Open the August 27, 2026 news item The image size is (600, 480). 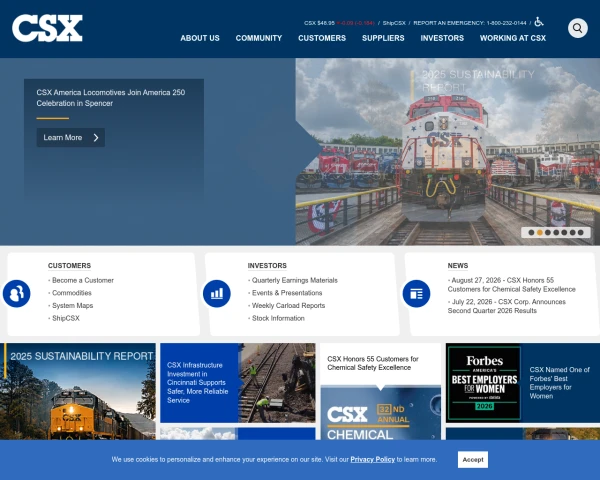point(512,285)
